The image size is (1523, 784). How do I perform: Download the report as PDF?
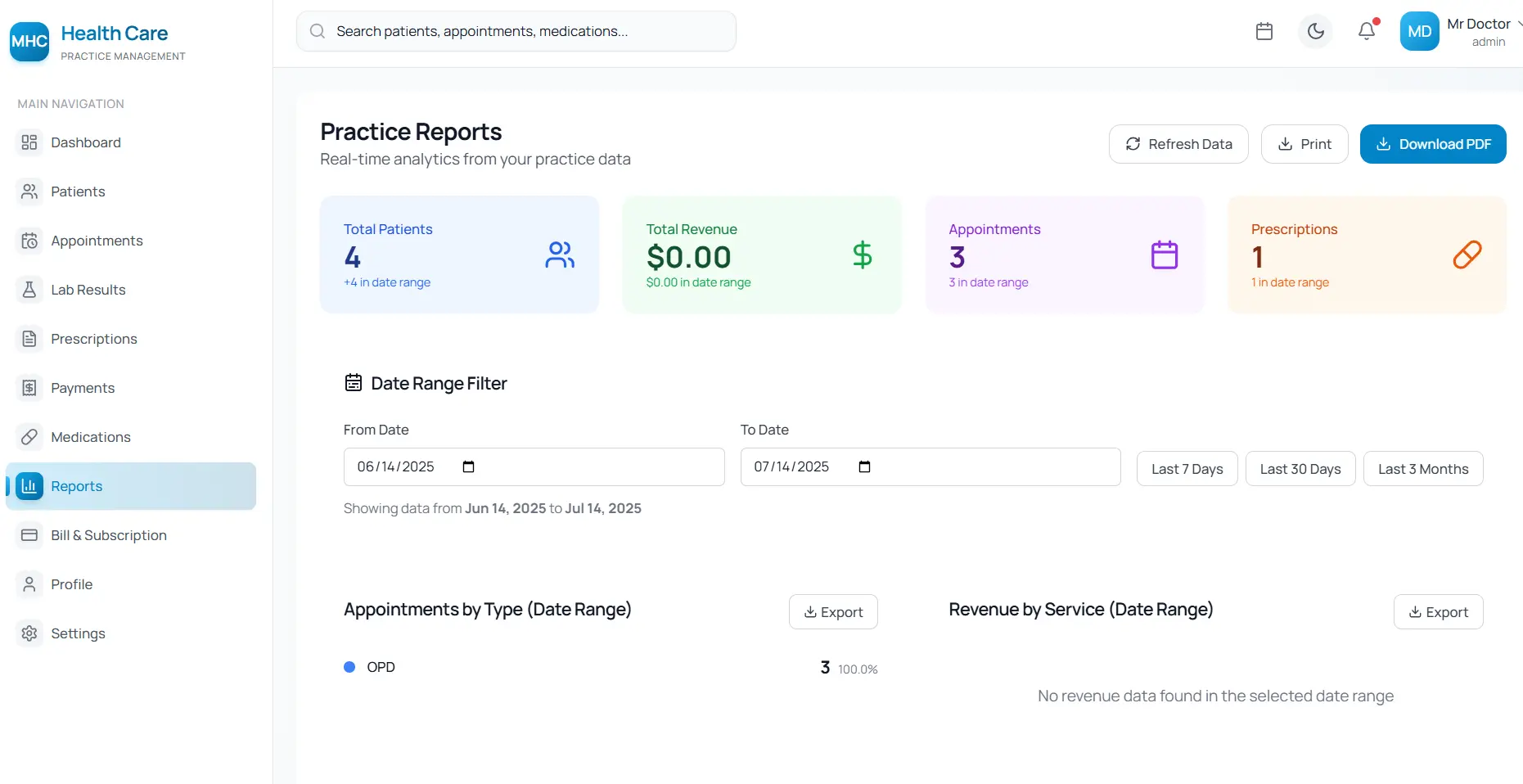(x=1433, y=144)
